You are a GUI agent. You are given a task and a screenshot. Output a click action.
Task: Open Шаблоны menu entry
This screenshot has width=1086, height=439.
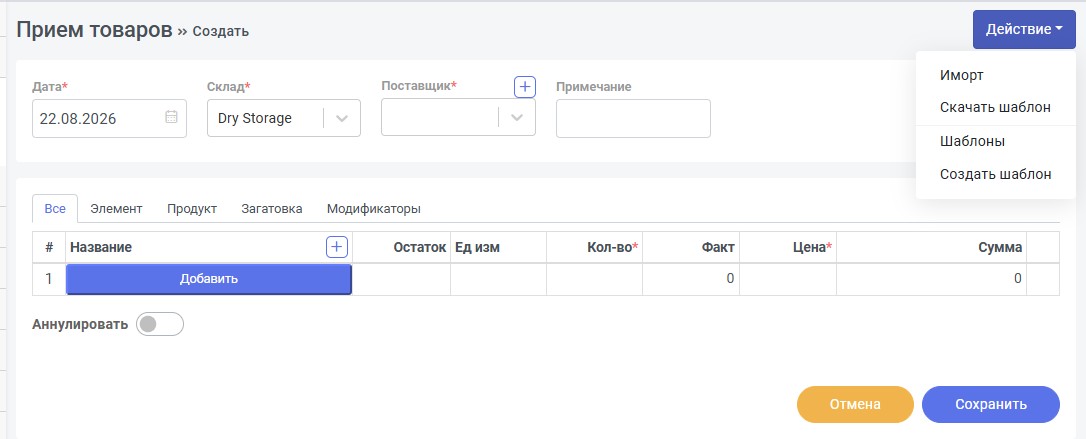click(x=972, y=141)
